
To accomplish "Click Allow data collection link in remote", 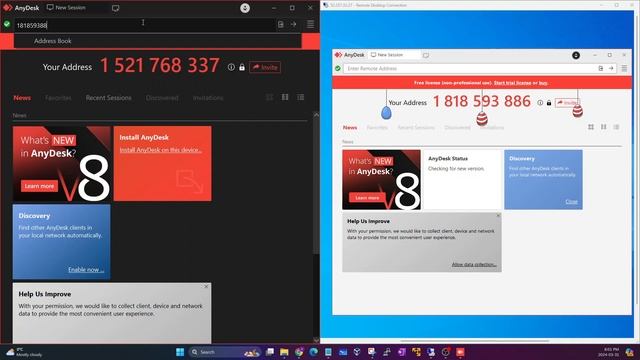I will point(474,264).
